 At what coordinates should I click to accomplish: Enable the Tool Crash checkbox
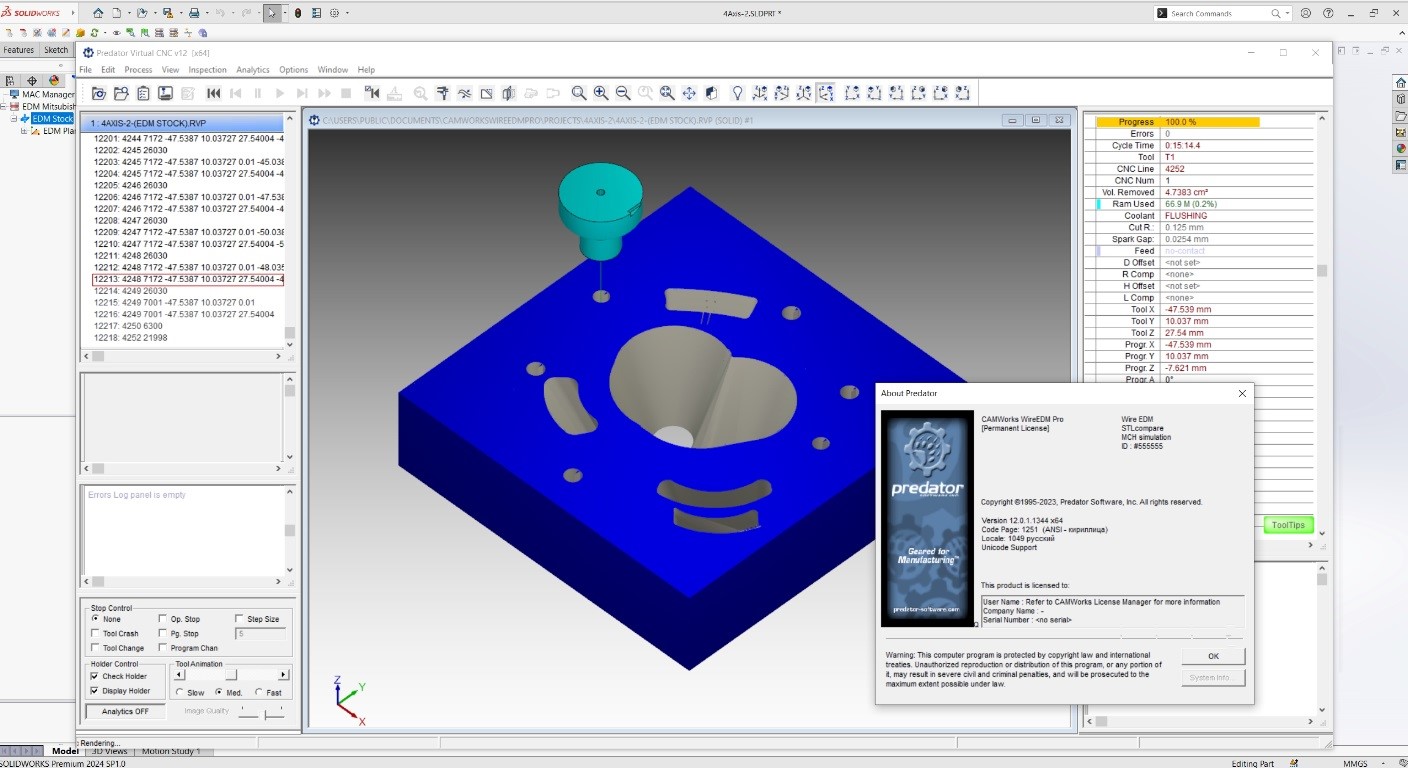tap(95, 633)
